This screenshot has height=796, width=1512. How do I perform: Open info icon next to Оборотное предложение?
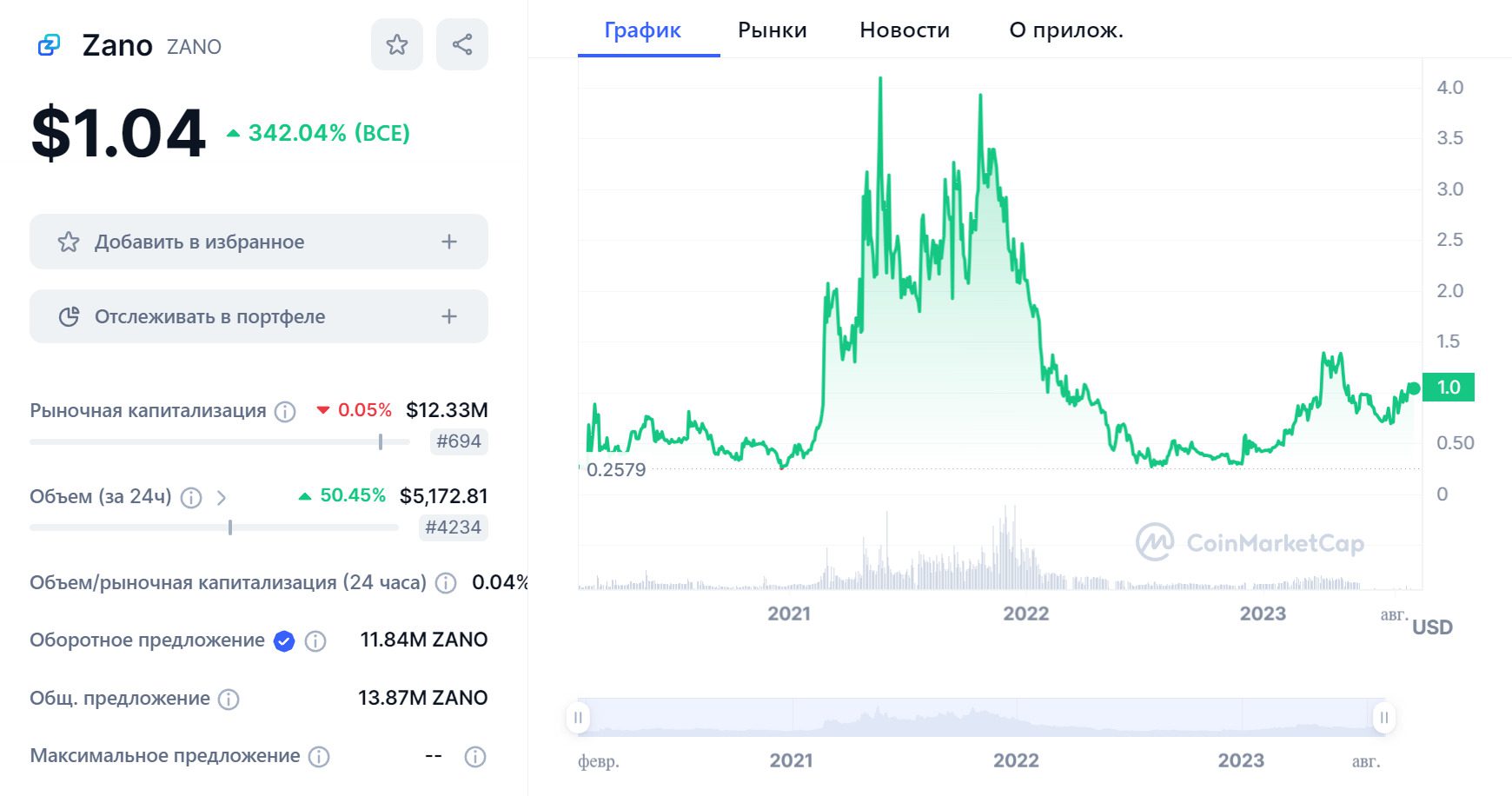(316, 641)
